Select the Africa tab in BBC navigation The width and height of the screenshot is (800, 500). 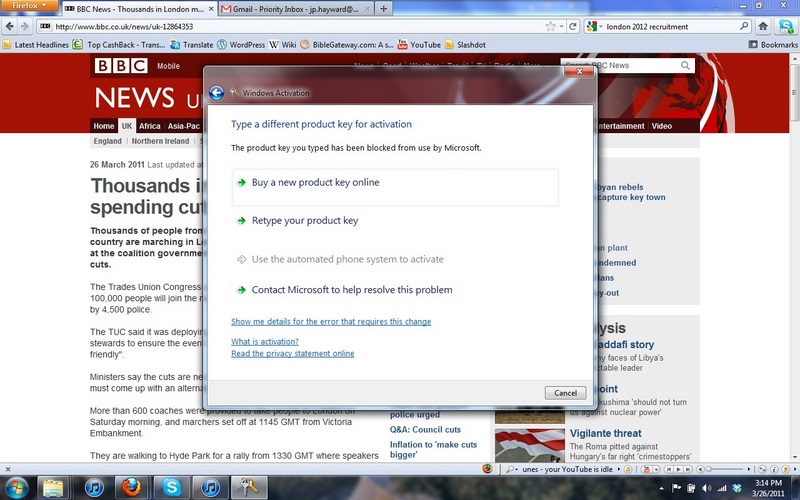click(150, 126)
